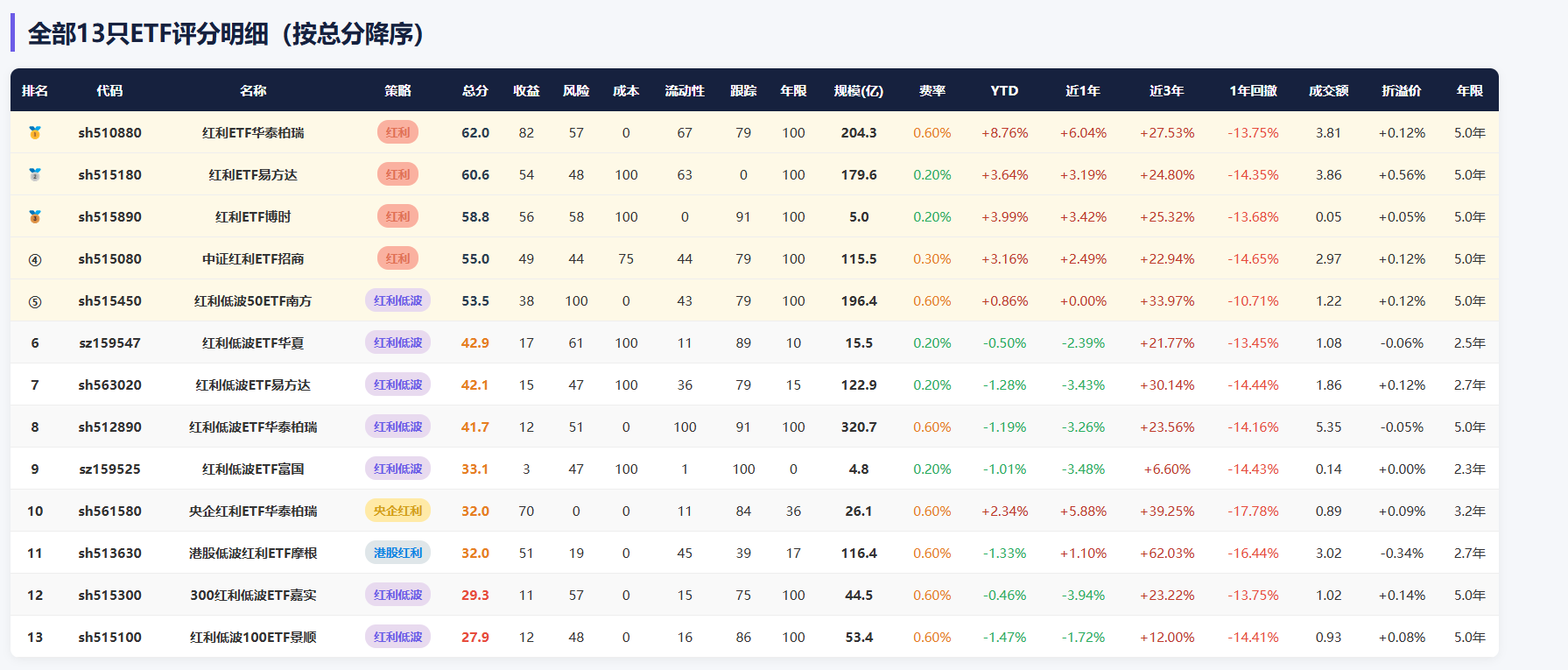
Task: Click the 流动性 column header
Action: [685, 90]
